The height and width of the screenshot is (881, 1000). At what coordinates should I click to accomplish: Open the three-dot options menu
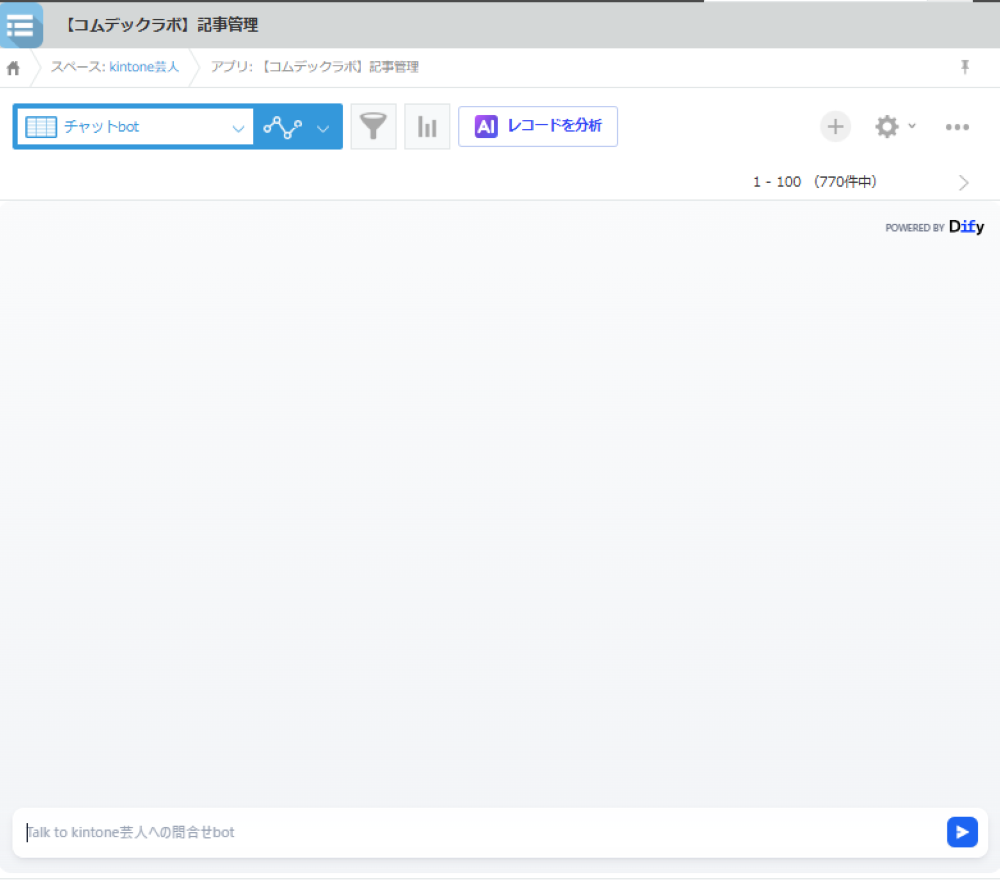point(957,127)
